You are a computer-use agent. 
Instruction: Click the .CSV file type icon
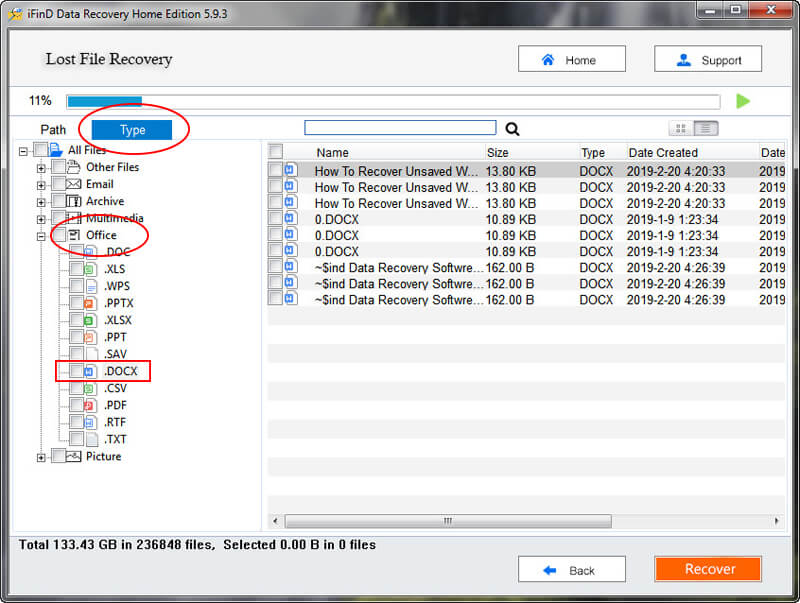[90, 388]
